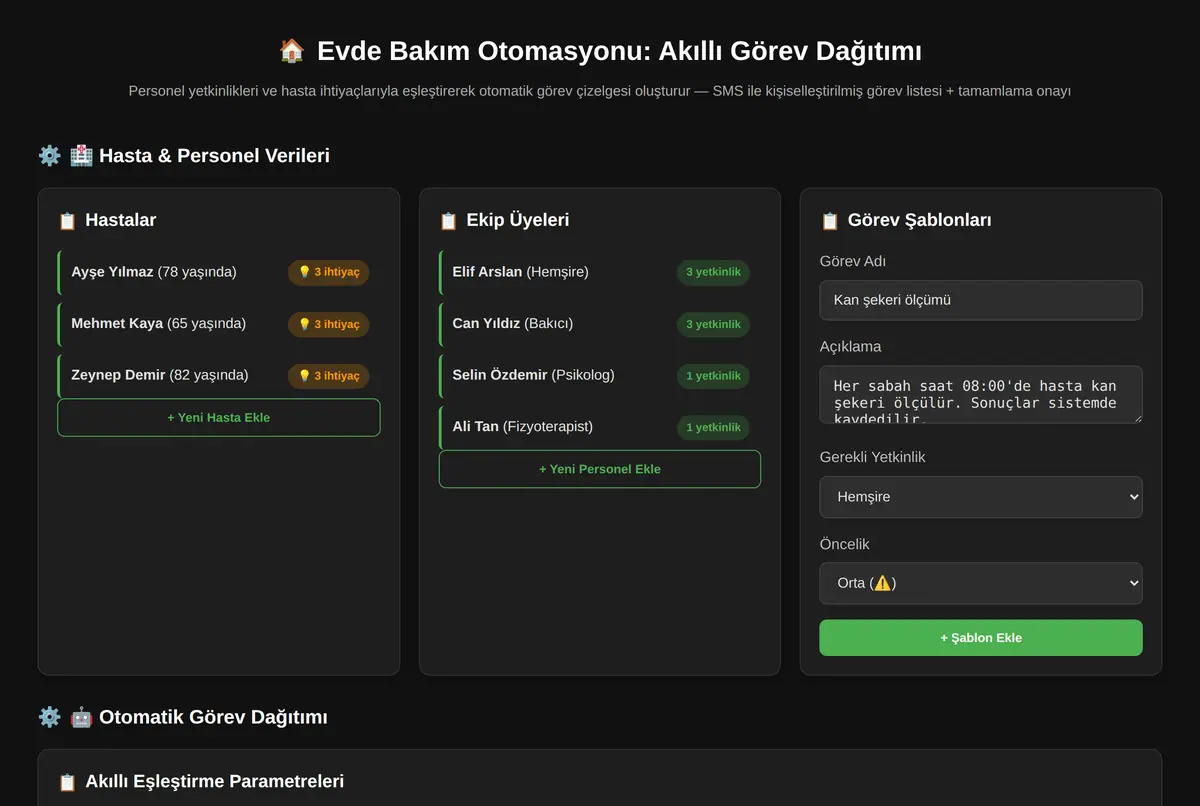Focus the Görev Adı input field
This screenshot has width=1200, height=806.
(981, 300)
